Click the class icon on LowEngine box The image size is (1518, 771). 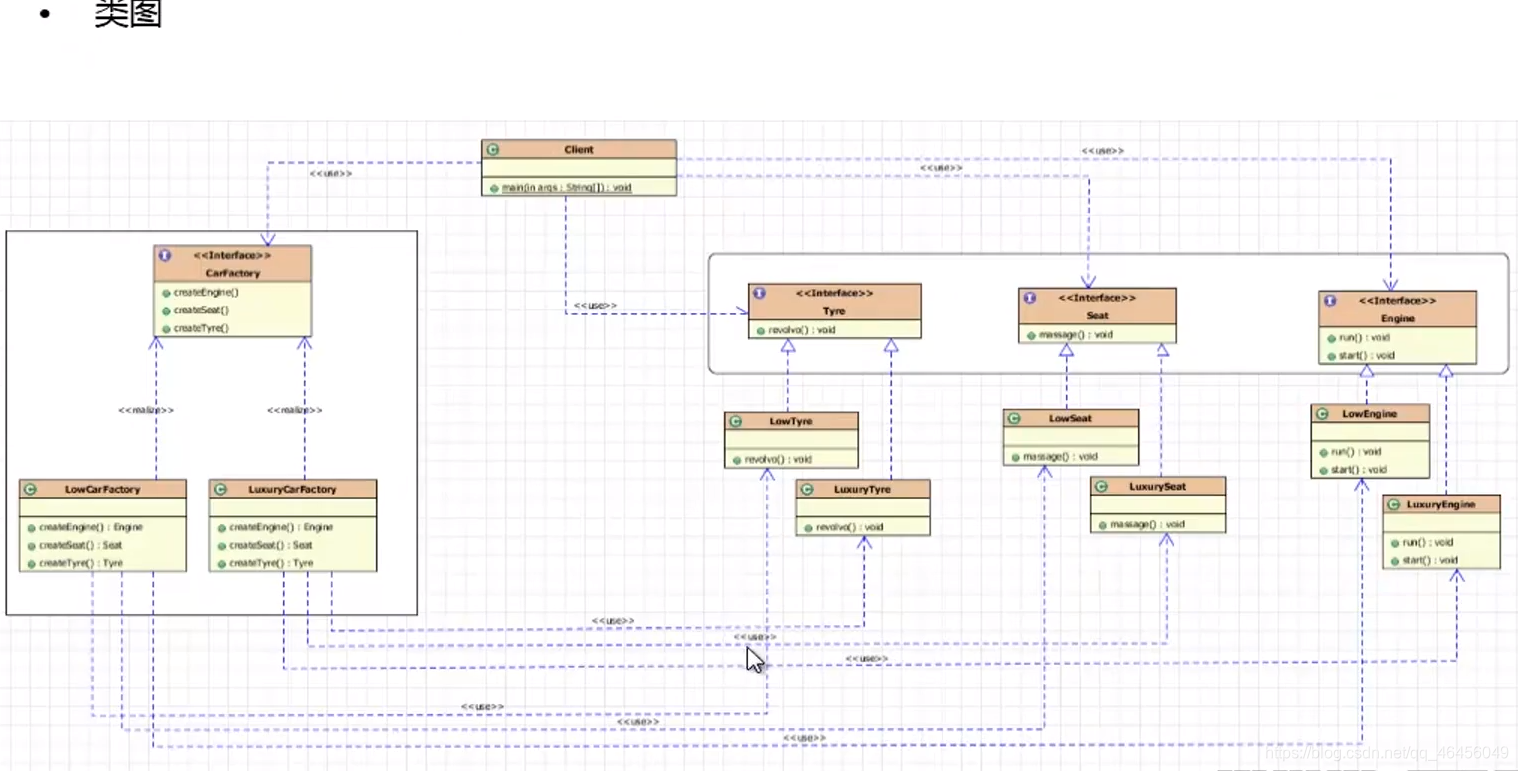pyautogui.click(x=1322, y=414)
